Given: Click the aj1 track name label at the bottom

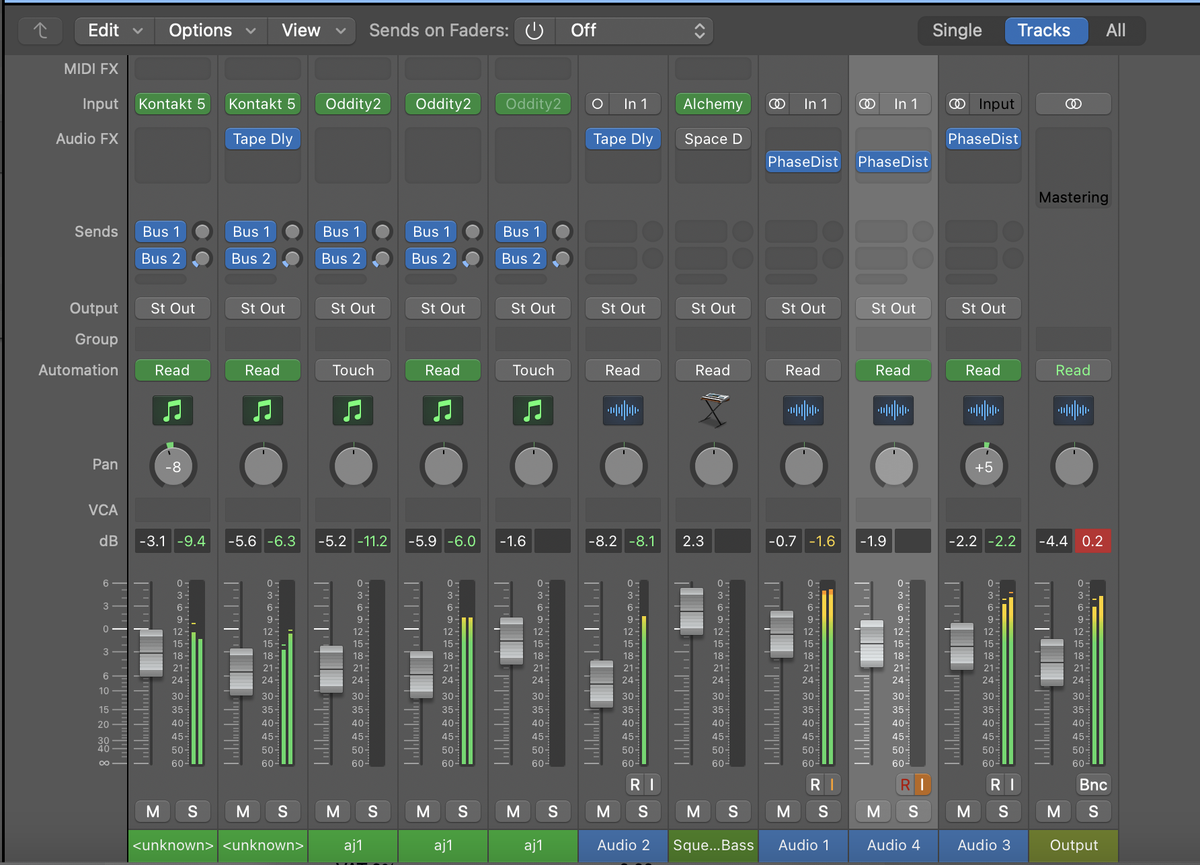Looking at the screenshot, I should click(352, 845).
